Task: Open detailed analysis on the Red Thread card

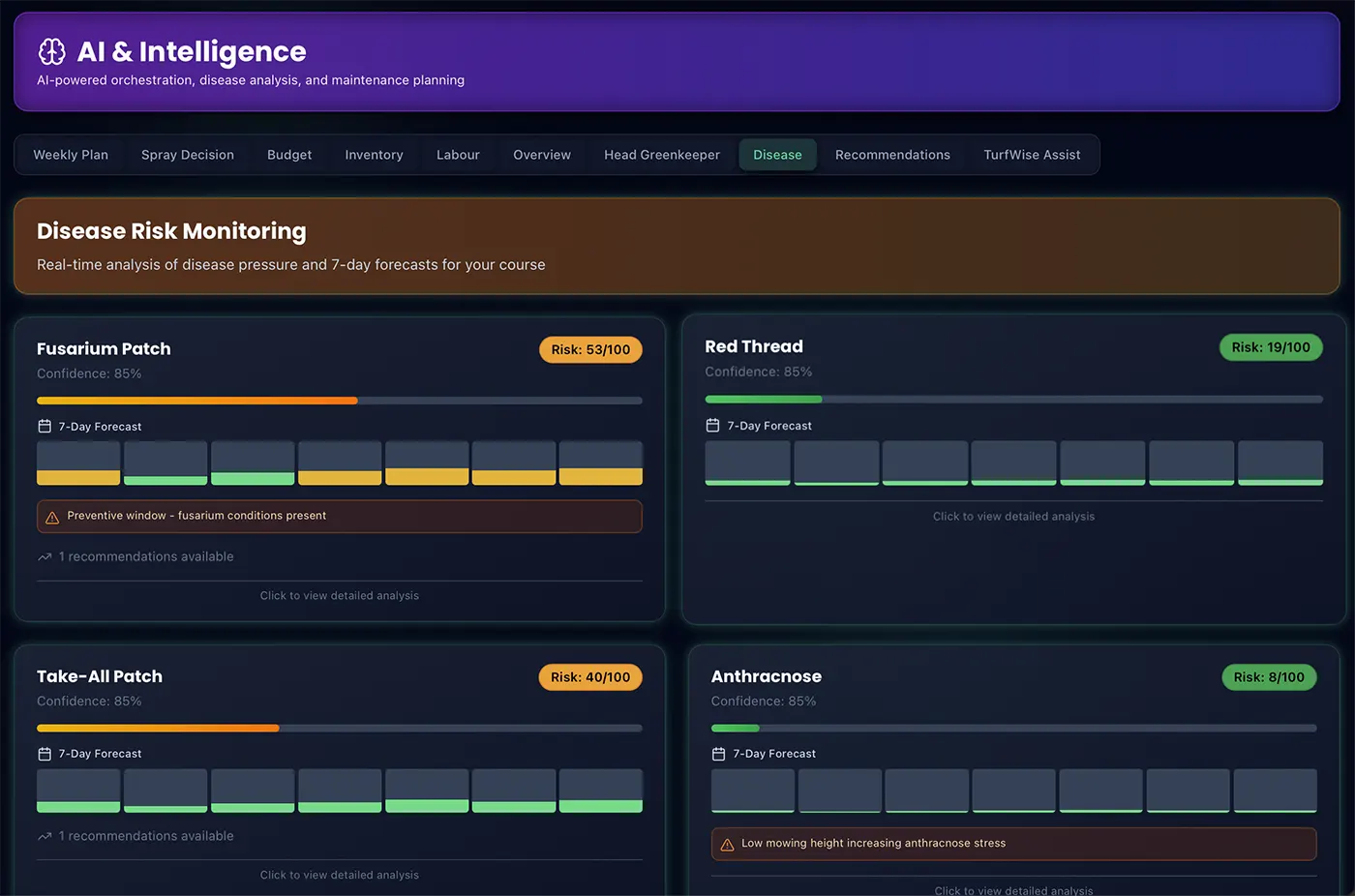Action: 1013,516
